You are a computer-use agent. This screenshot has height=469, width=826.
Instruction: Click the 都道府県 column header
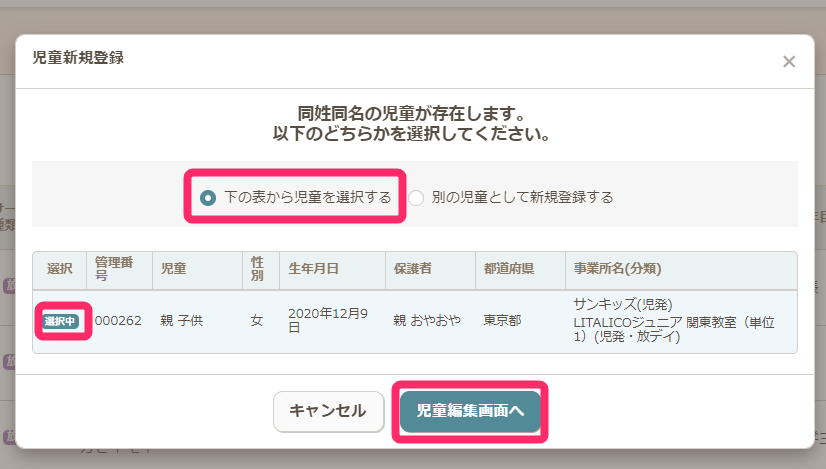coord(508,269)
